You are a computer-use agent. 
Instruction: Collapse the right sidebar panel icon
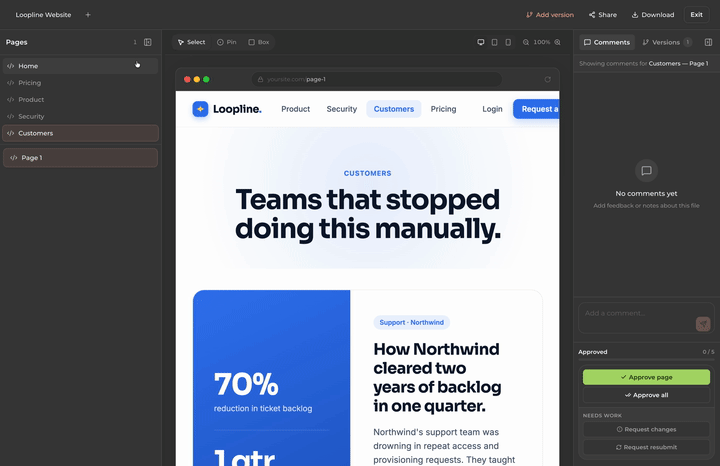click(709, 42)
